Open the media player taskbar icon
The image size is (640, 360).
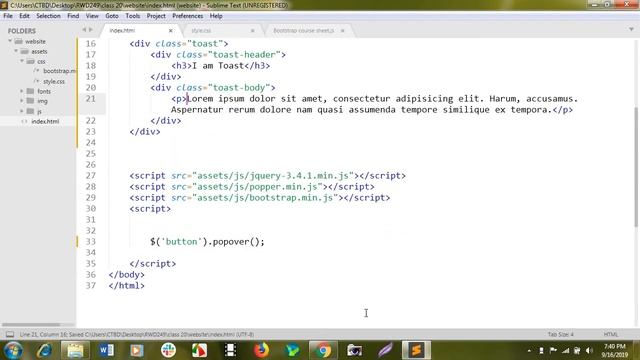coord(137,350)
